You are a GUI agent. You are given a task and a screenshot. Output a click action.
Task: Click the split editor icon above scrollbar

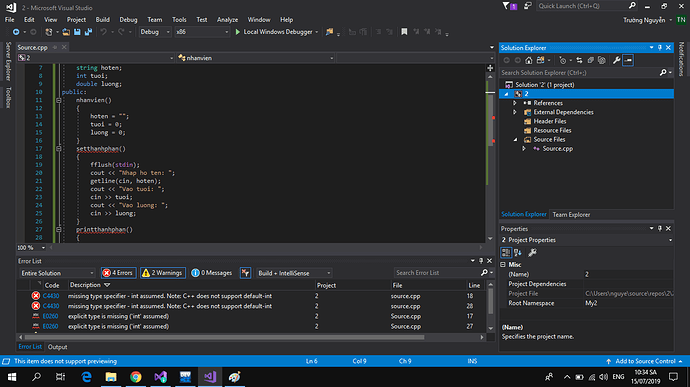490,68
